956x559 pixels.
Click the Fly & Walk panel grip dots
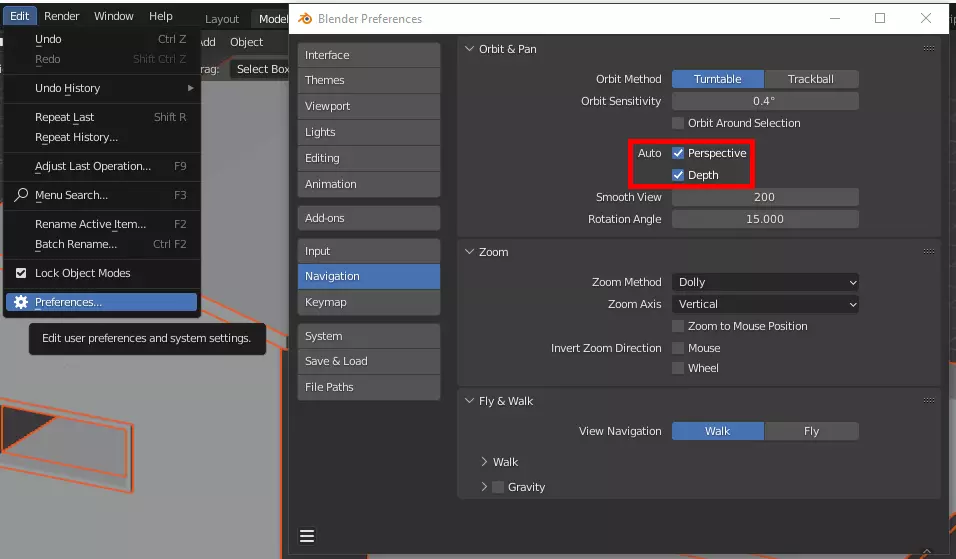click(929, 401)
